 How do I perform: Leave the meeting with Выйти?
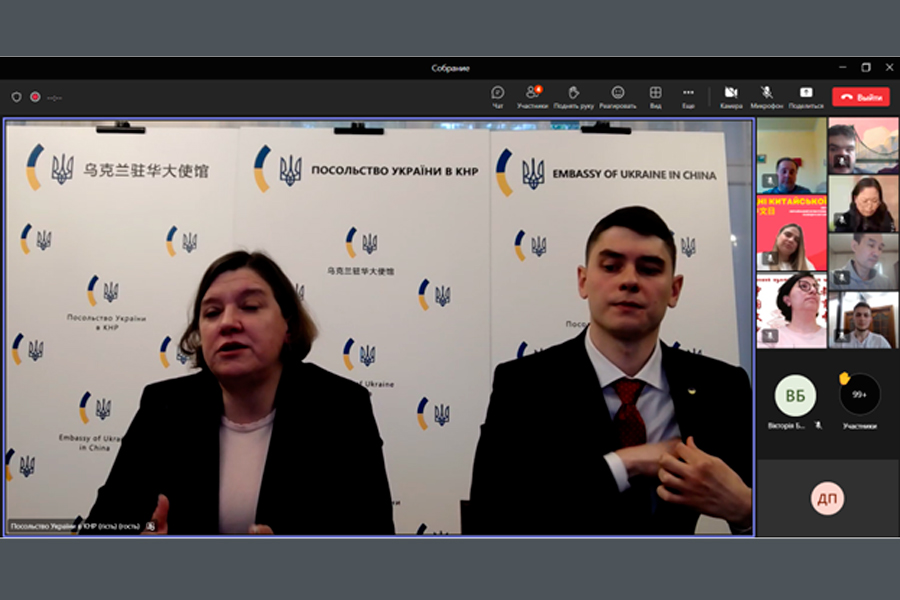click(x=861, y=97)
